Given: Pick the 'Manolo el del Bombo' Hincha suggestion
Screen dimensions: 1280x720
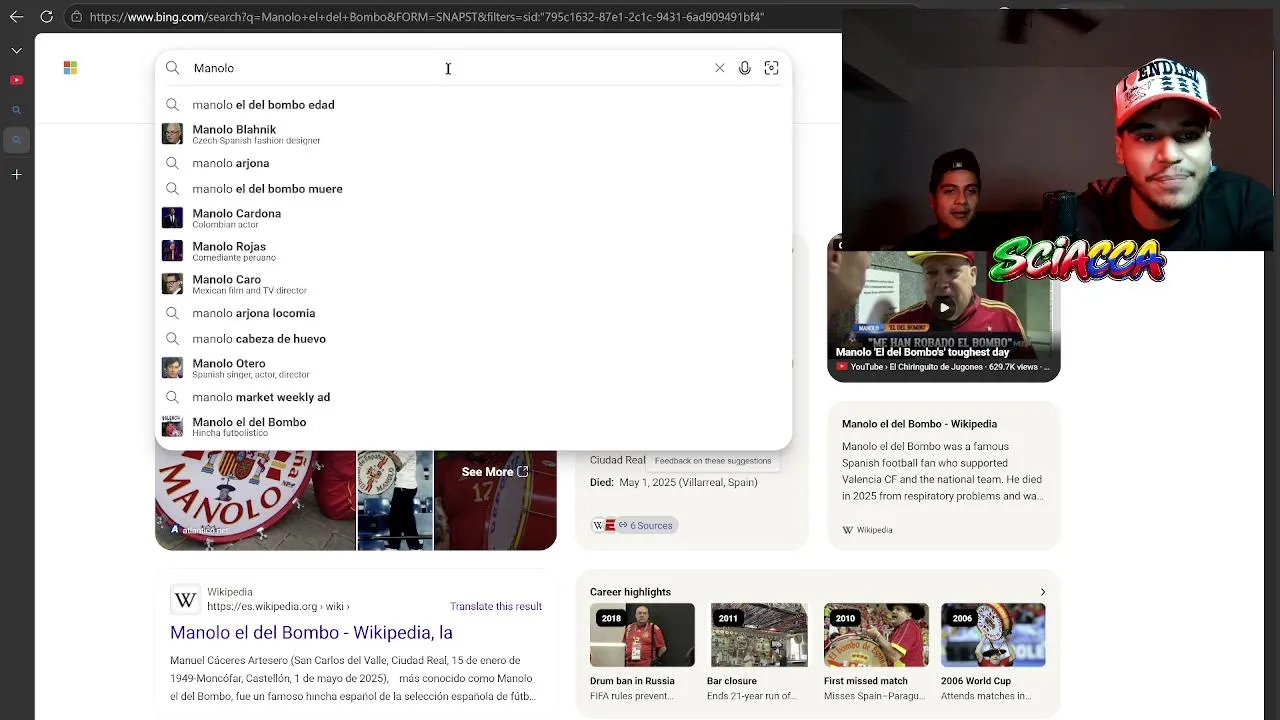Looking at the screenshot, I should (x=474, y=427).
